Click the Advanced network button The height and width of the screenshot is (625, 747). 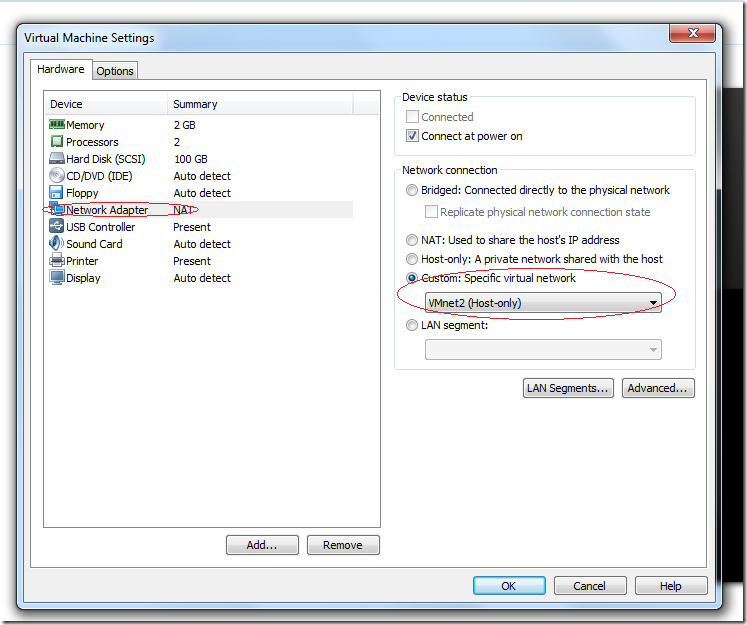click(657, 388)
